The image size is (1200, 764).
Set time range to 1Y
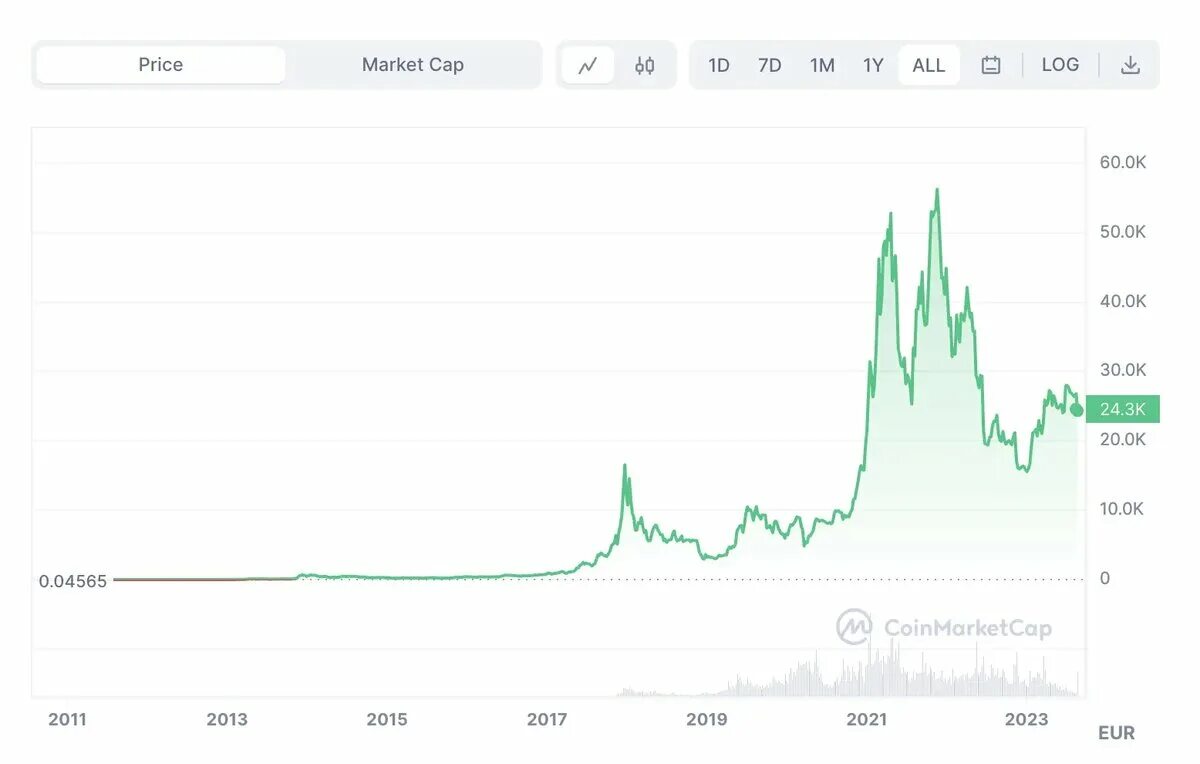click(873, 65)
